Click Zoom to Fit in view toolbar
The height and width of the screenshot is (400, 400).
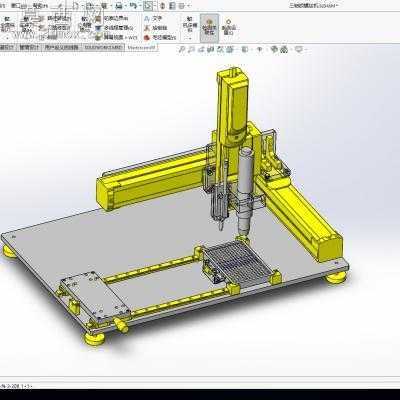tap(182, 50)
